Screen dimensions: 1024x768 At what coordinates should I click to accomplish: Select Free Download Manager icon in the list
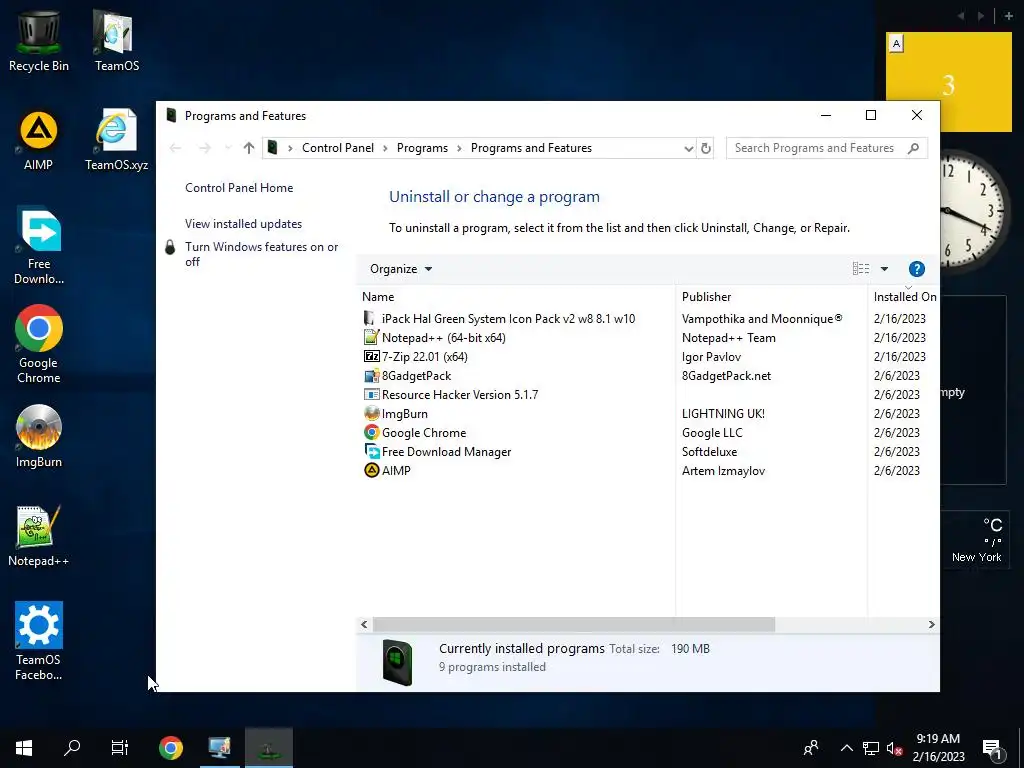point(371,451)
